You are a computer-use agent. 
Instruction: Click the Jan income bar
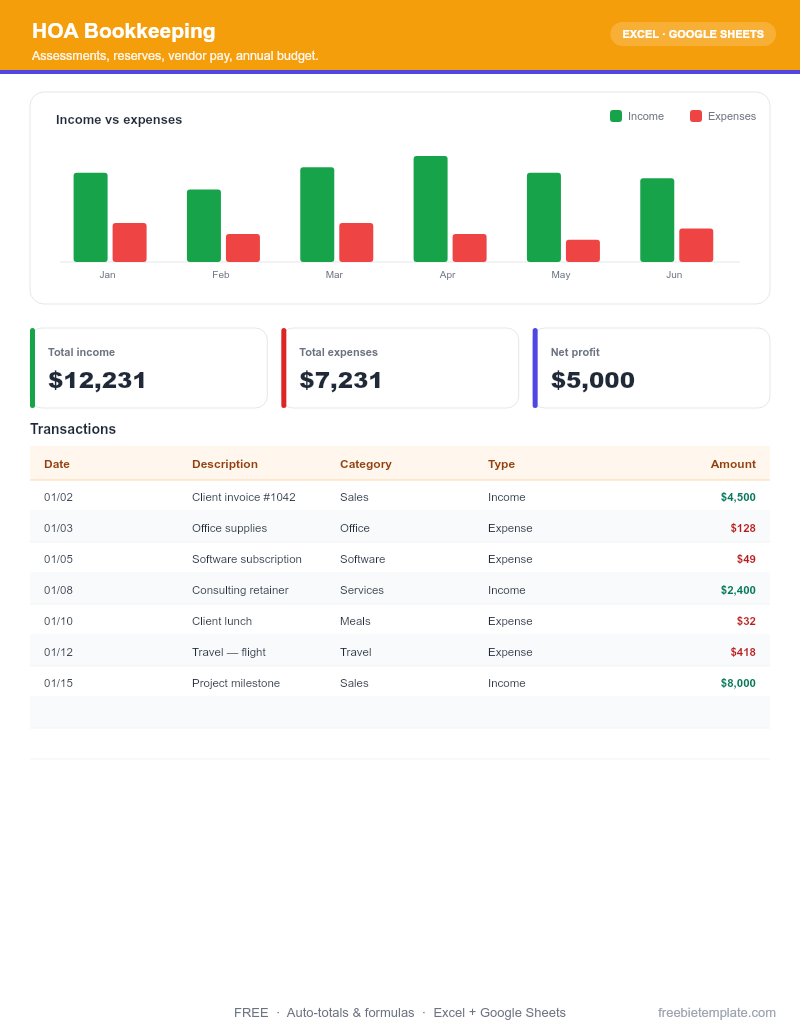(x=90, y=217)
